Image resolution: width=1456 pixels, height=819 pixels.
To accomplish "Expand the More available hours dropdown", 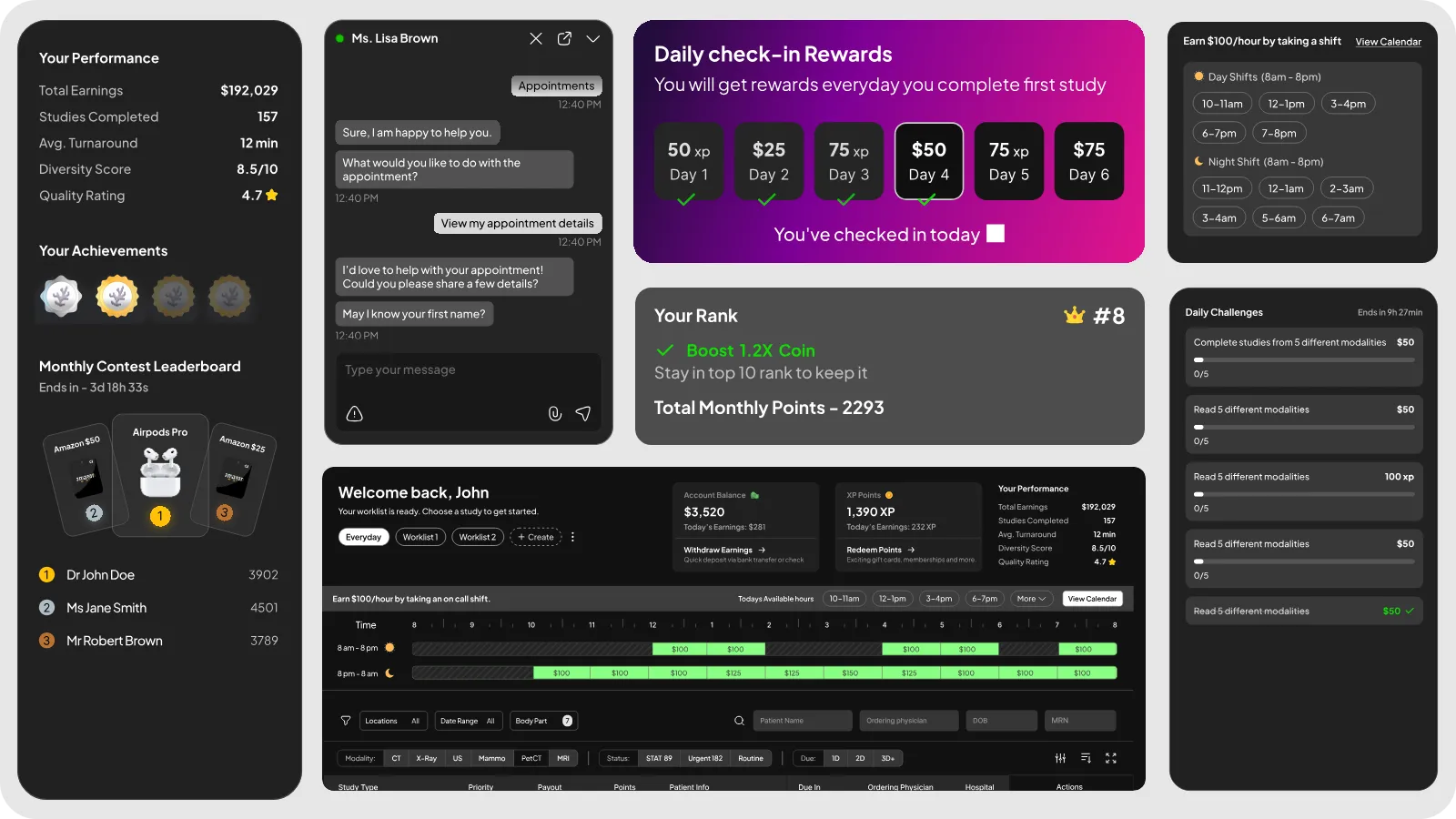I will [x=1031, y=599].
